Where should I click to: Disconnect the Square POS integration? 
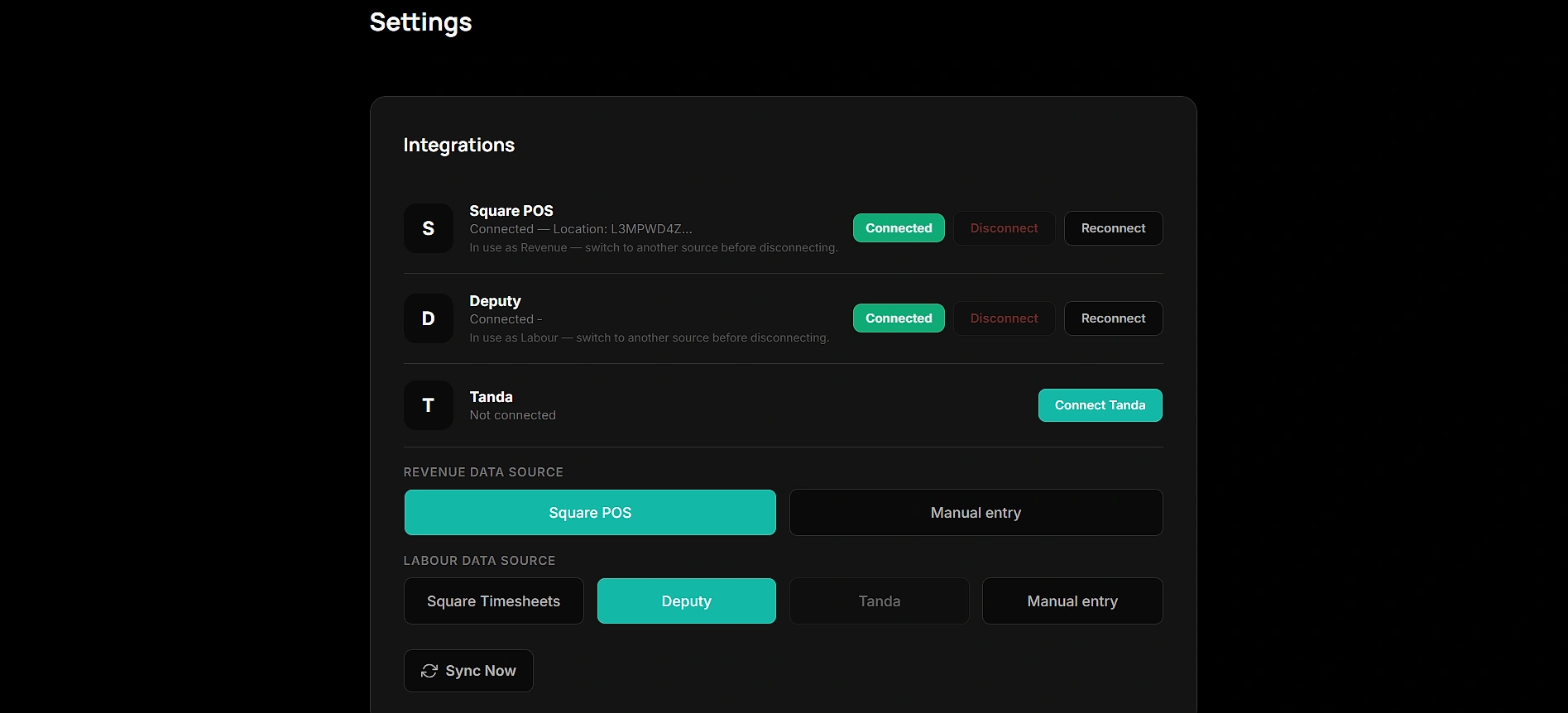click(x=1004, y=228)
